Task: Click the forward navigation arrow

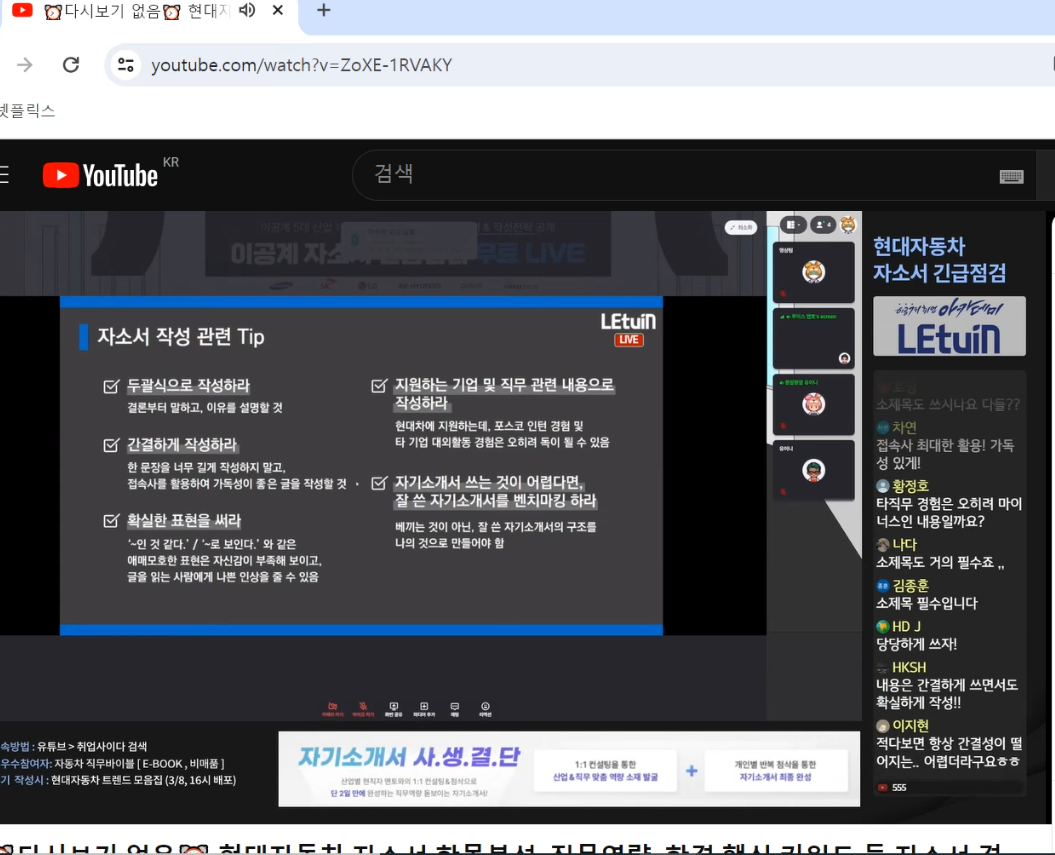Action: click(x=25, y=65)
